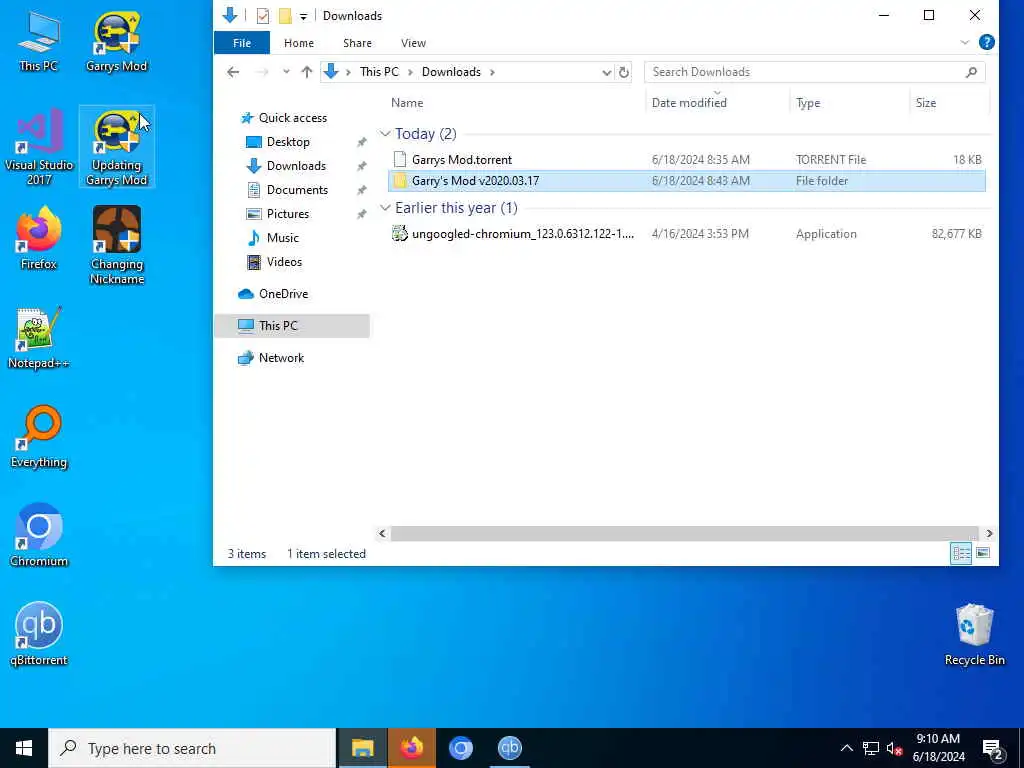Select Updating Garrys Mod desktop shortcut
This screenshot has height=768, width=1024.
point(116,148)
